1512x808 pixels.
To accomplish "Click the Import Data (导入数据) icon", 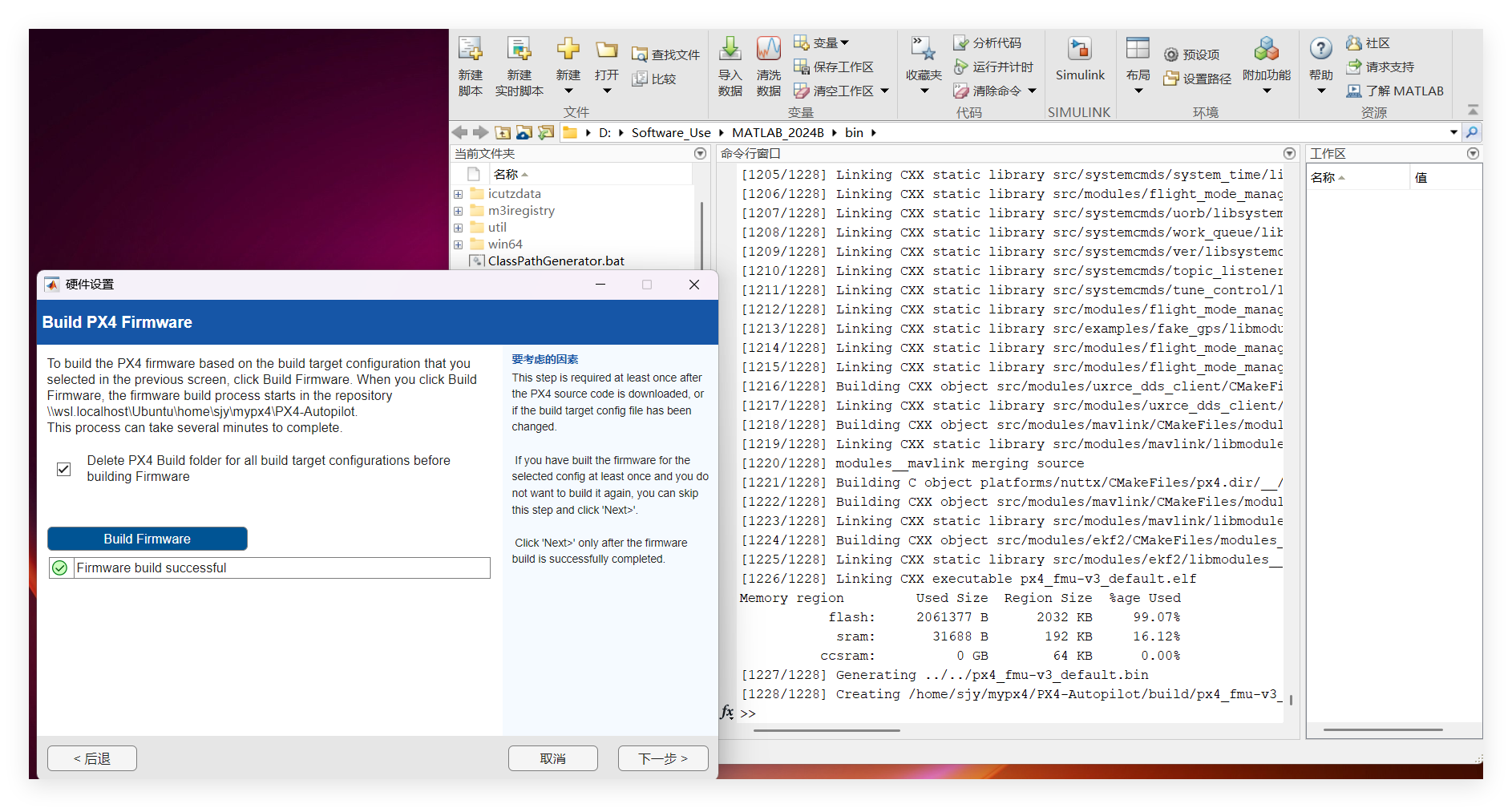I will point(730,50).
